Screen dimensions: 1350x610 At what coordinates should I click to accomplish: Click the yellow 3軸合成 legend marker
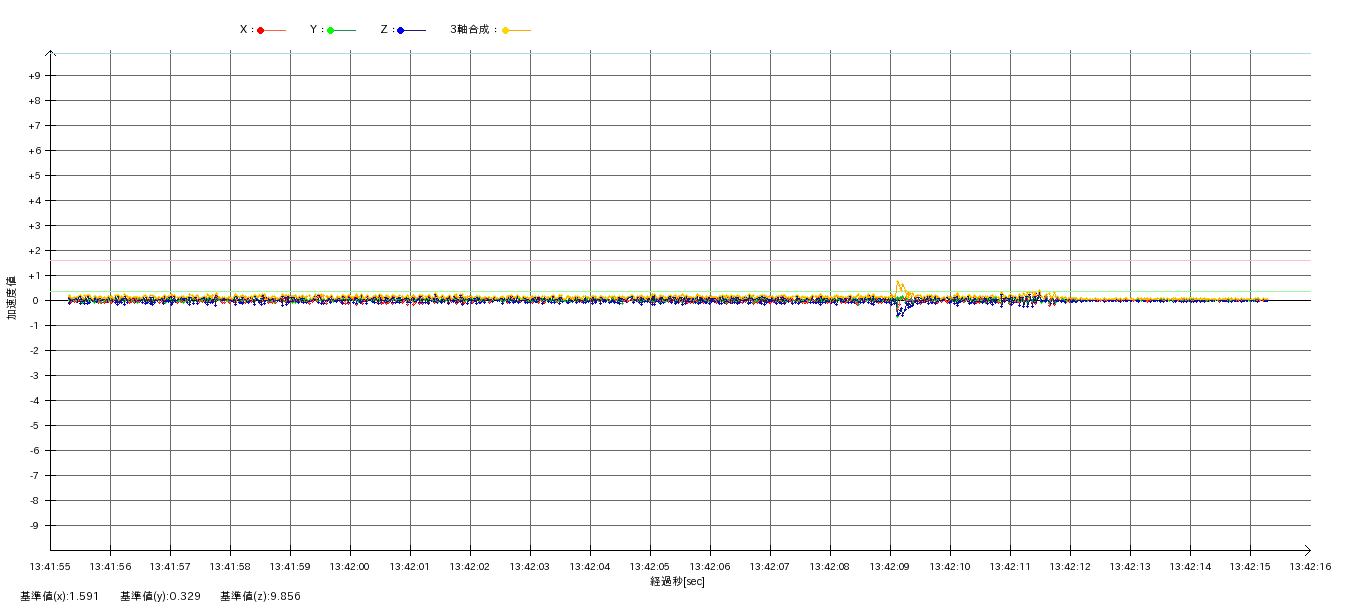506,30
